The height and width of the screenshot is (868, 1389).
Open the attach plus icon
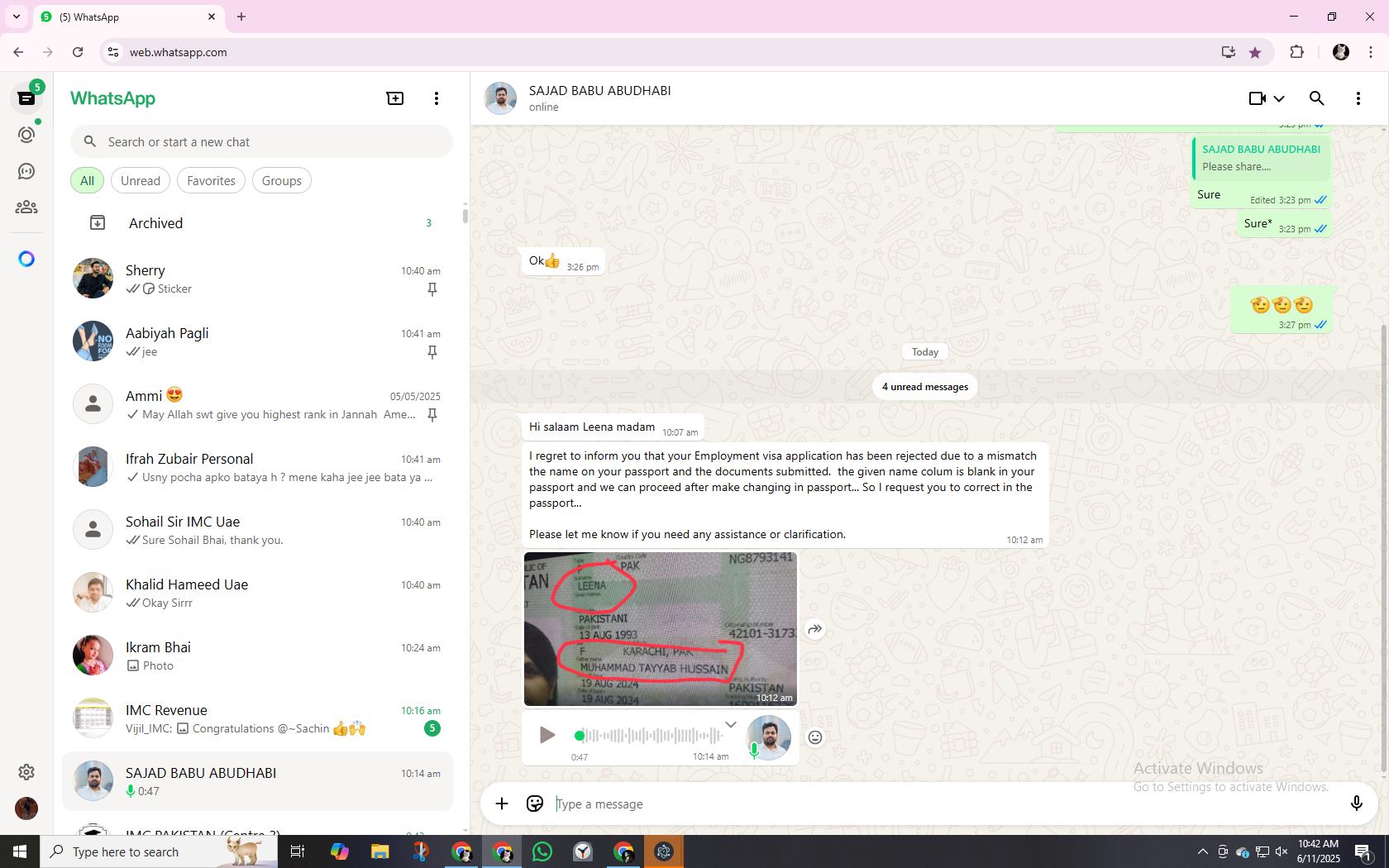pos(502,804)
